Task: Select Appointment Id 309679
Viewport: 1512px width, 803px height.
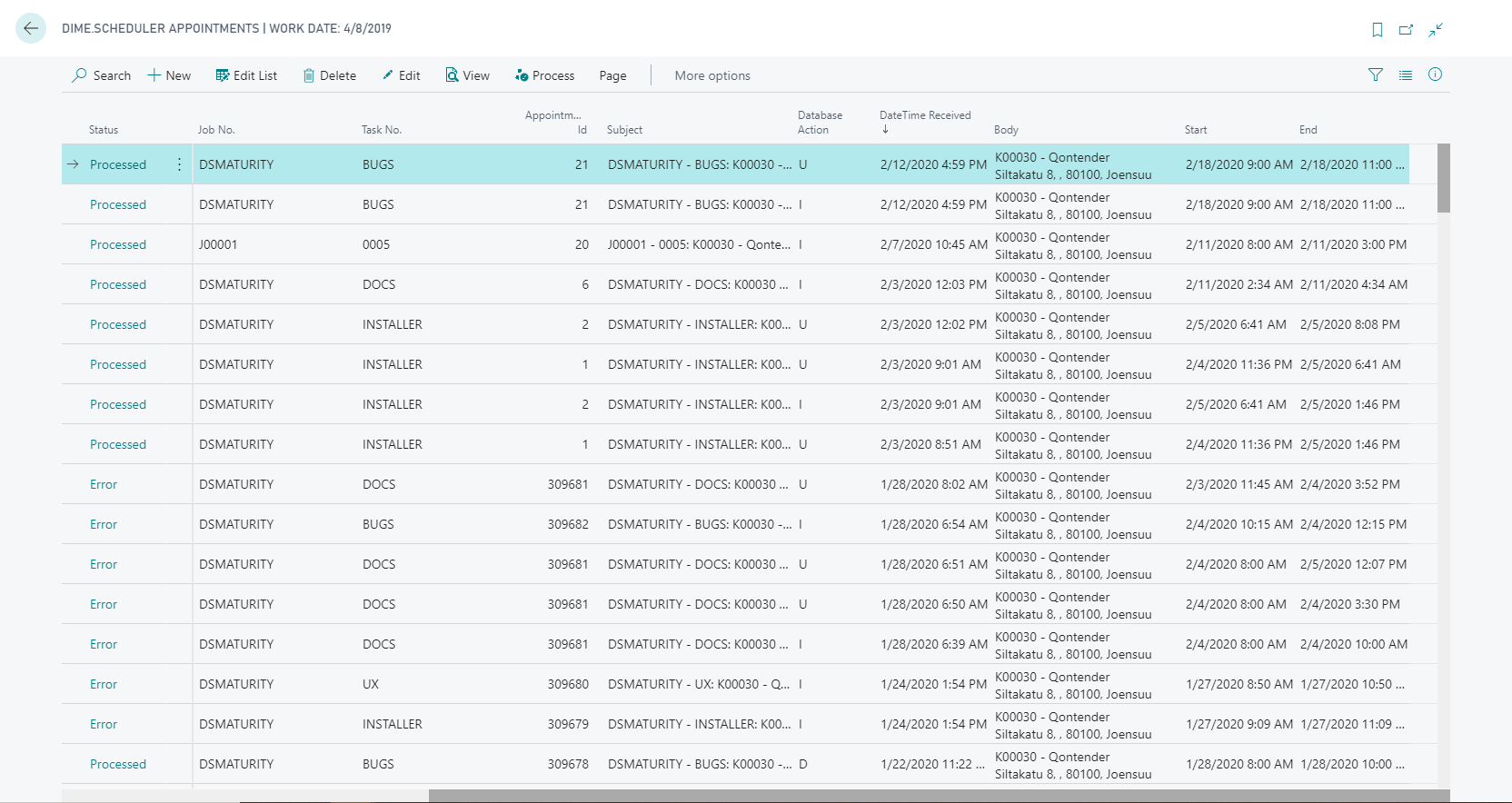Action: coord(568,724)
